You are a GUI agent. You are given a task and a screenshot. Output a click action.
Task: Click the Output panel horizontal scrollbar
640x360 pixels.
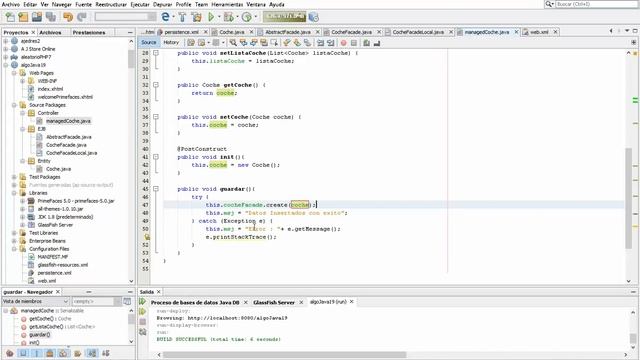(x=284, y=355)
